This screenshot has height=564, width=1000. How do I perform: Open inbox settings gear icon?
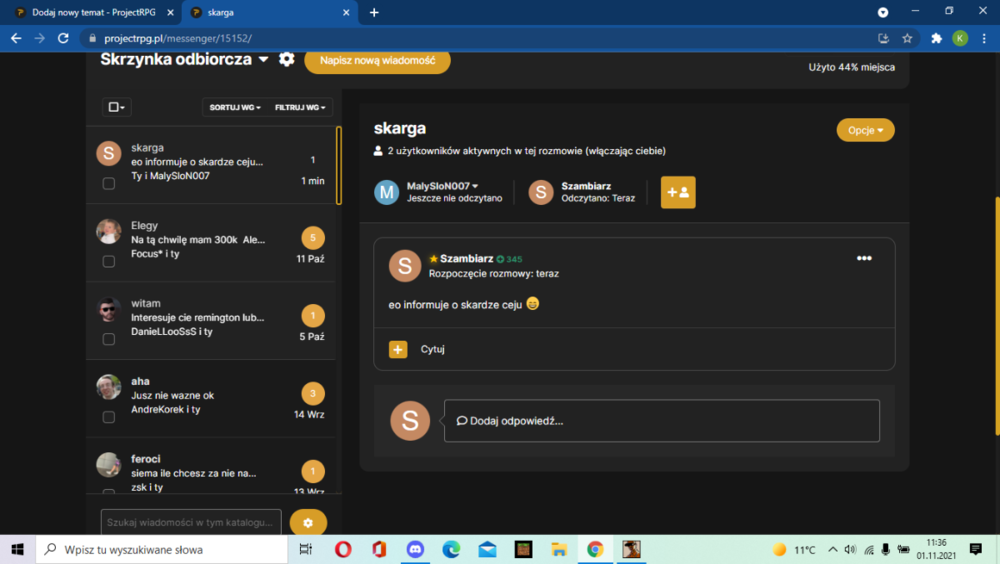[286, 59]
